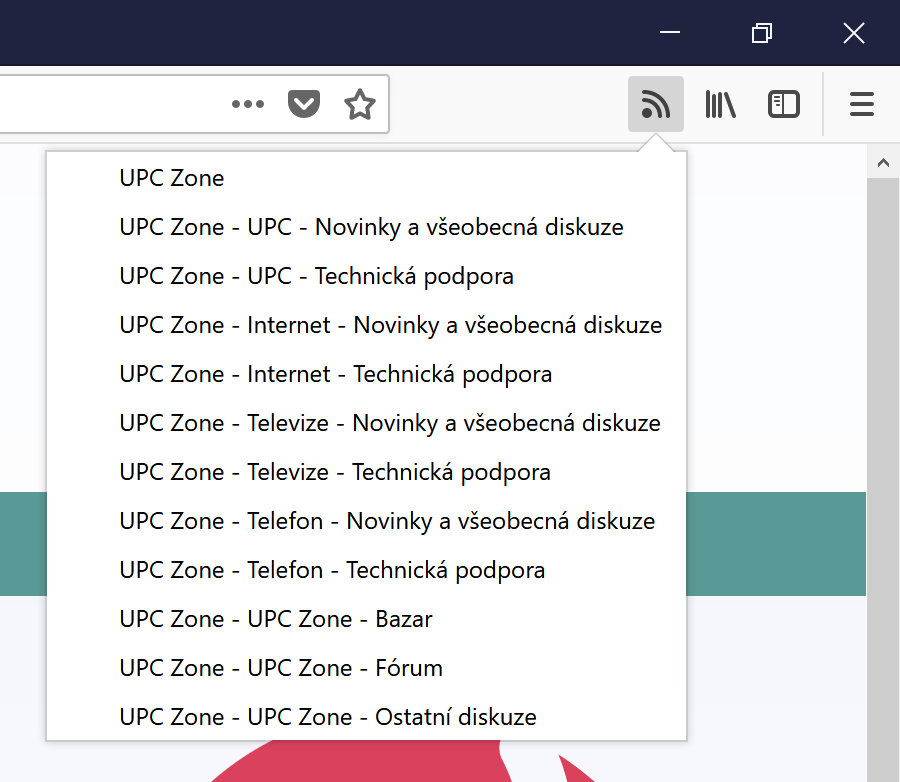This screenshot has width=900, height=782.
Task: Open the Library bookshelf icon
Action: pyautogui.click(x=720, y=104)
